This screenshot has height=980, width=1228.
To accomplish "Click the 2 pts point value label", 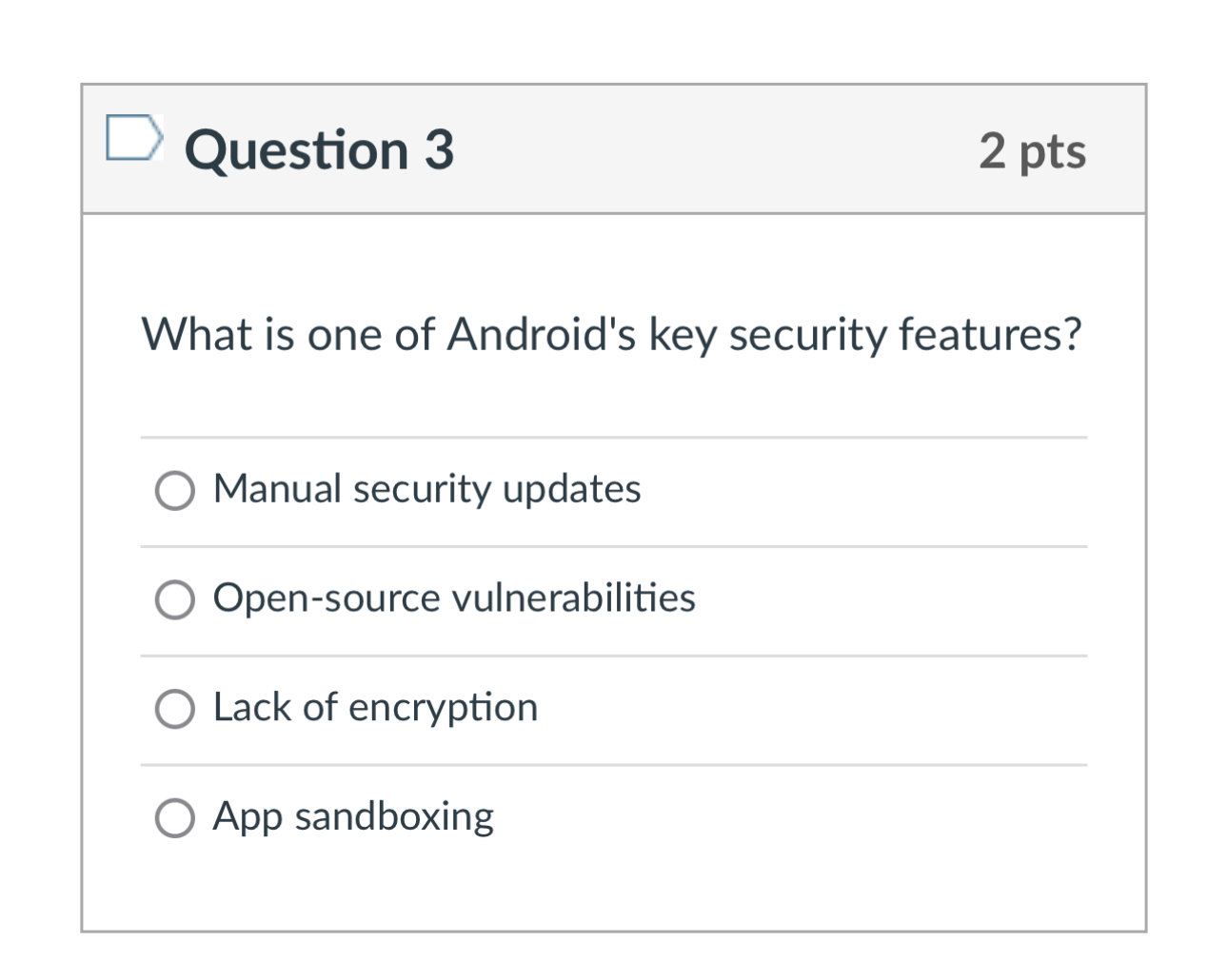I will click(x=1033, y=150).
